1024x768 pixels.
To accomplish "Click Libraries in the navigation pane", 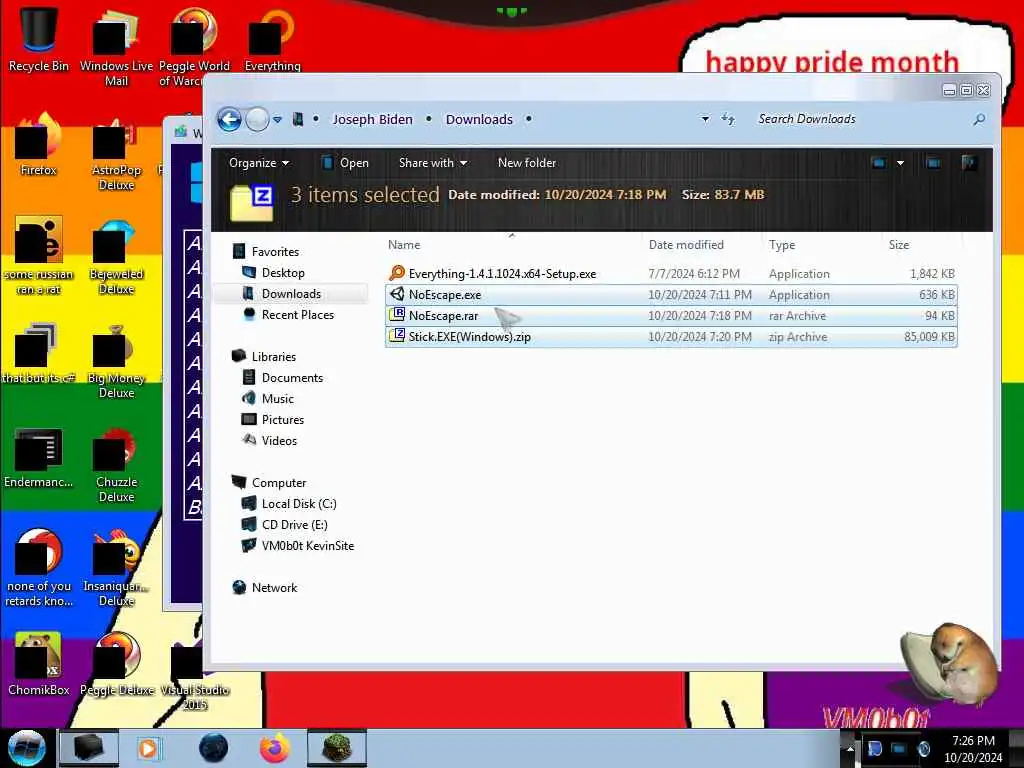I will pos(274,357).
